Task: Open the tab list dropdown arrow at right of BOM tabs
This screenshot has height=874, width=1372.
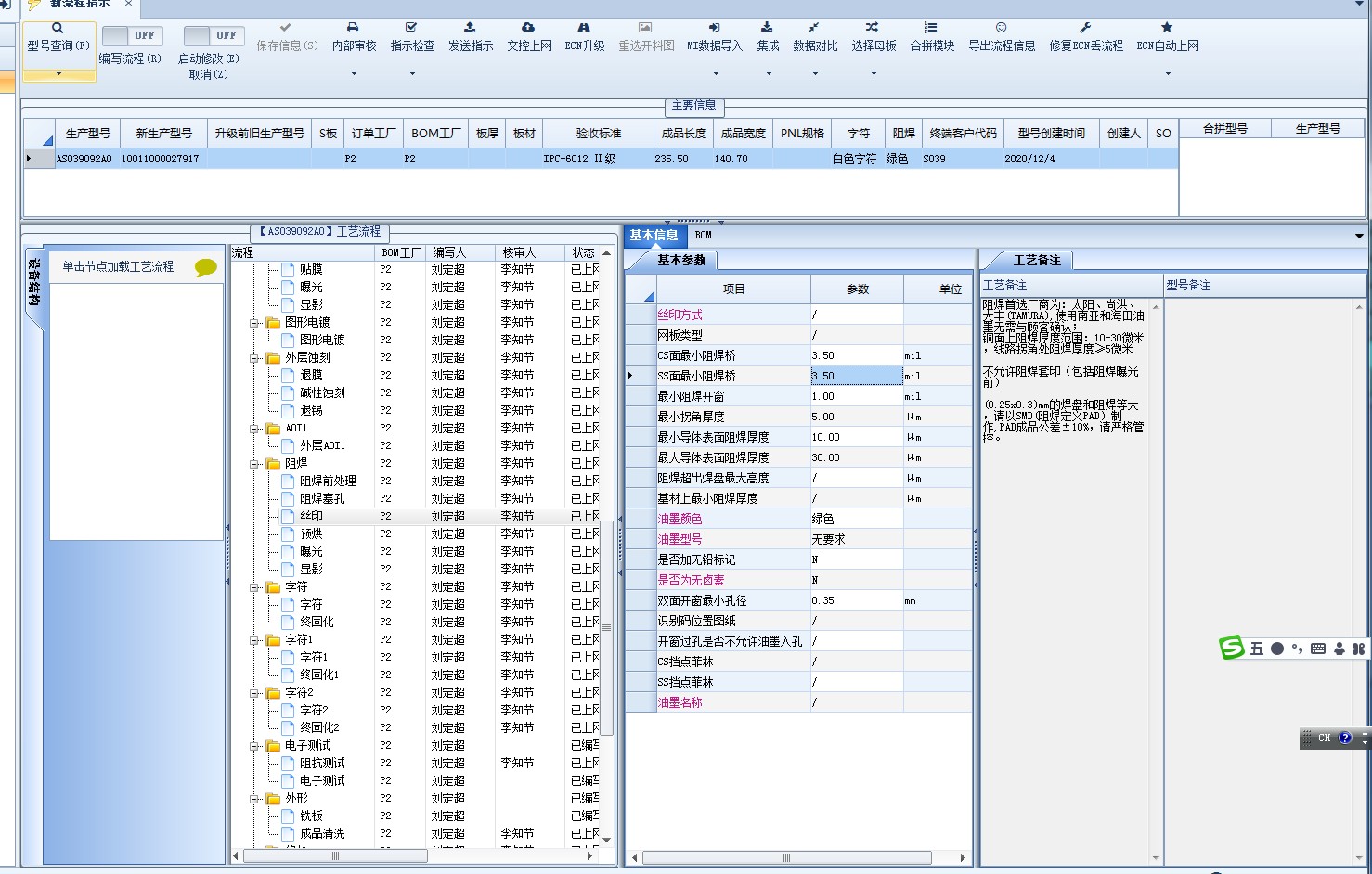Action: [x=1359, y=236]
